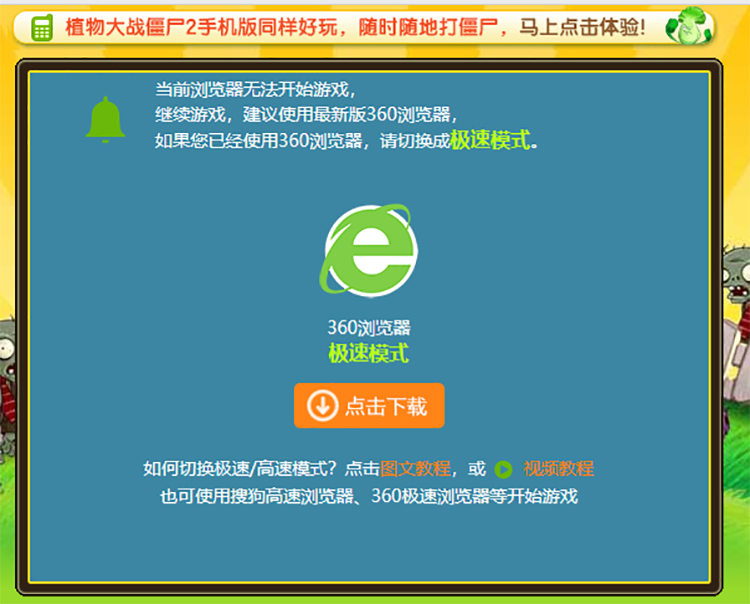Click the green calculator icon in the banner
750x604 pixels.
pos(42,28)
